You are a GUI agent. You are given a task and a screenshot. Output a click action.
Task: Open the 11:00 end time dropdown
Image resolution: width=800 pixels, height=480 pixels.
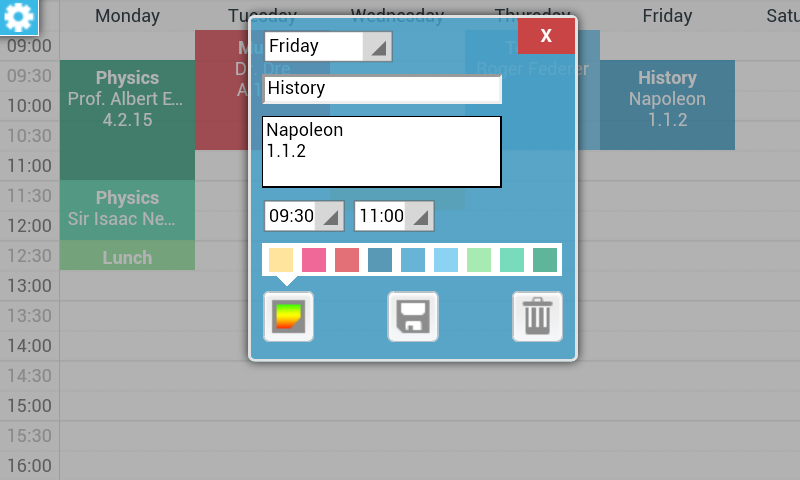point(394,216)
